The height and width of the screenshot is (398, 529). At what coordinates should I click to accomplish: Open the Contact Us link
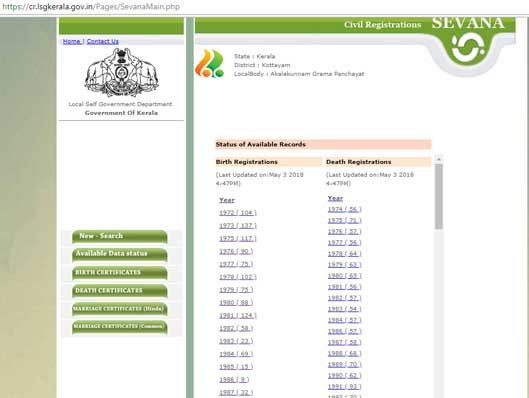(103, 41)
